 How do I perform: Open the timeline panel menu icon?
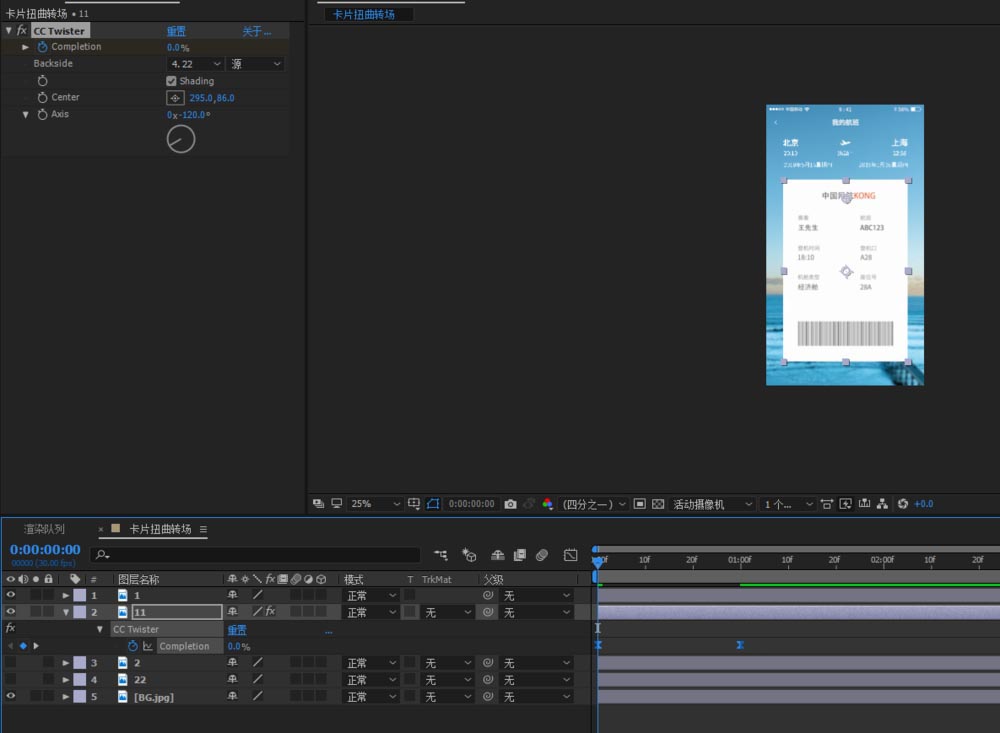(203, 529)
